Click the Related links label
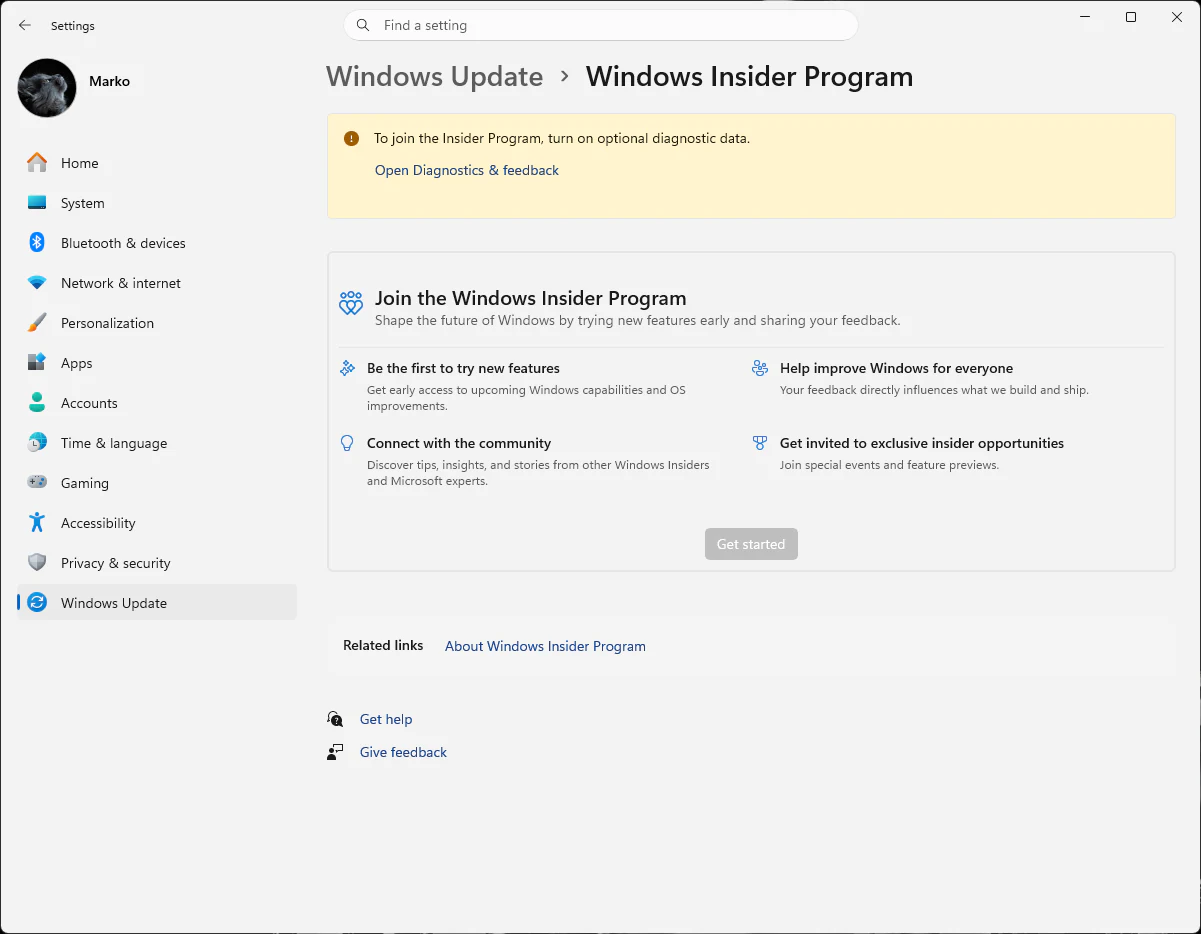This screenshot has width=1201, height=934. coord(383,645)
